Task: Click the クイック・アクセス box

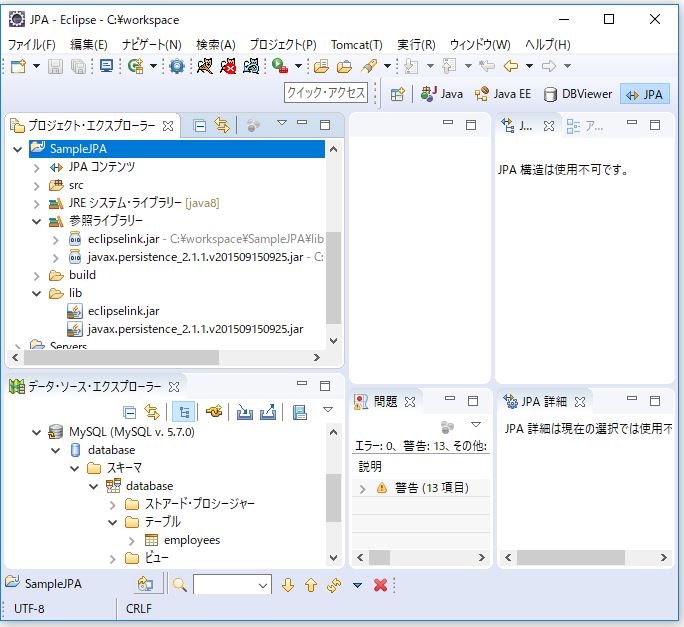Action: (x=325, y=93)
